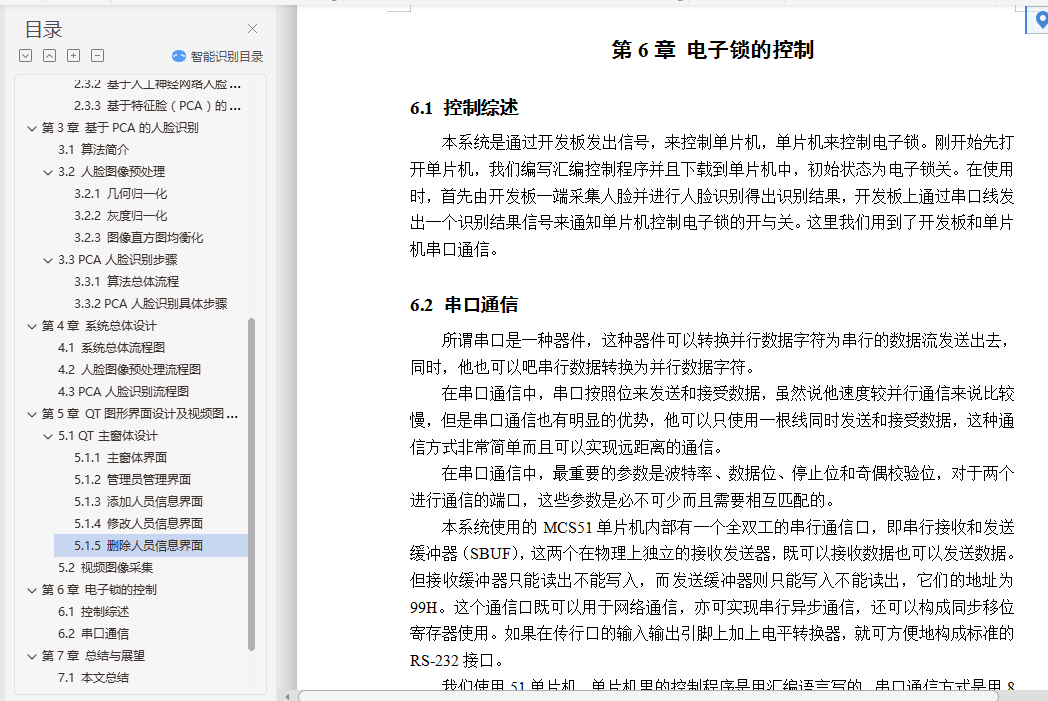Viewport: 1048px width, 701px height.
Task: Collapse the 3.2 人脸图像预处理 node
Action: point(47,172)
